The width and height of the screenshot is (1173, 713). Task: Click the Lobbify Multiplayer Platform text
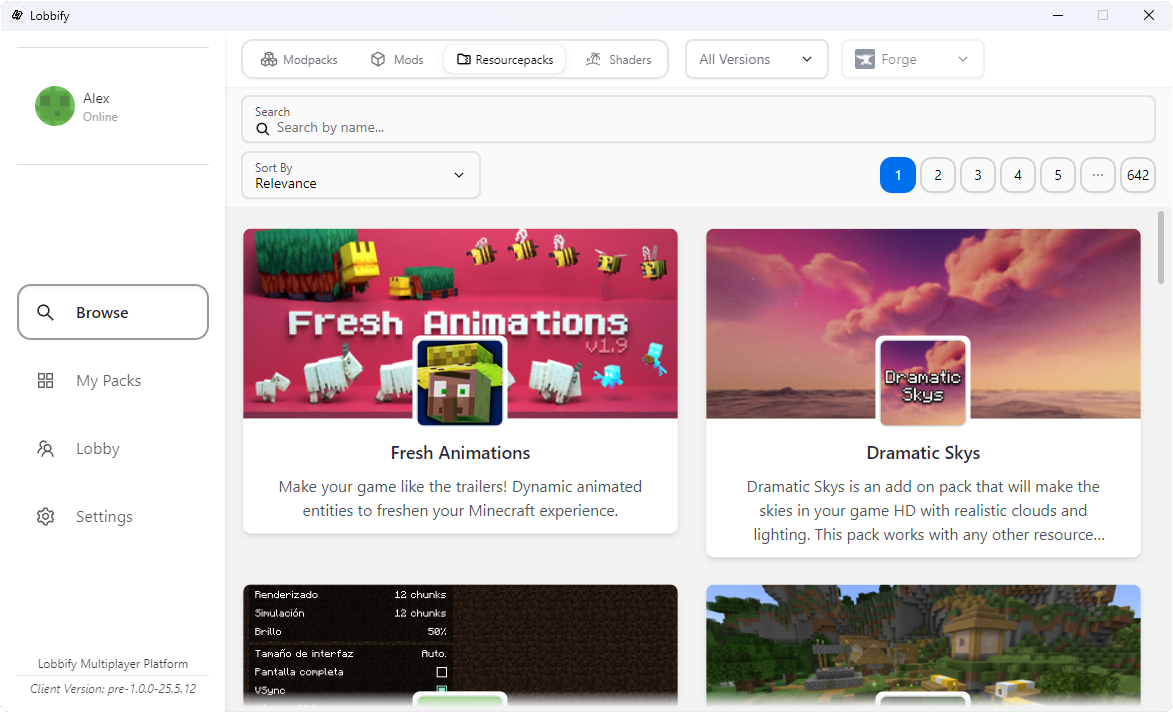click(x=113, y=664)
